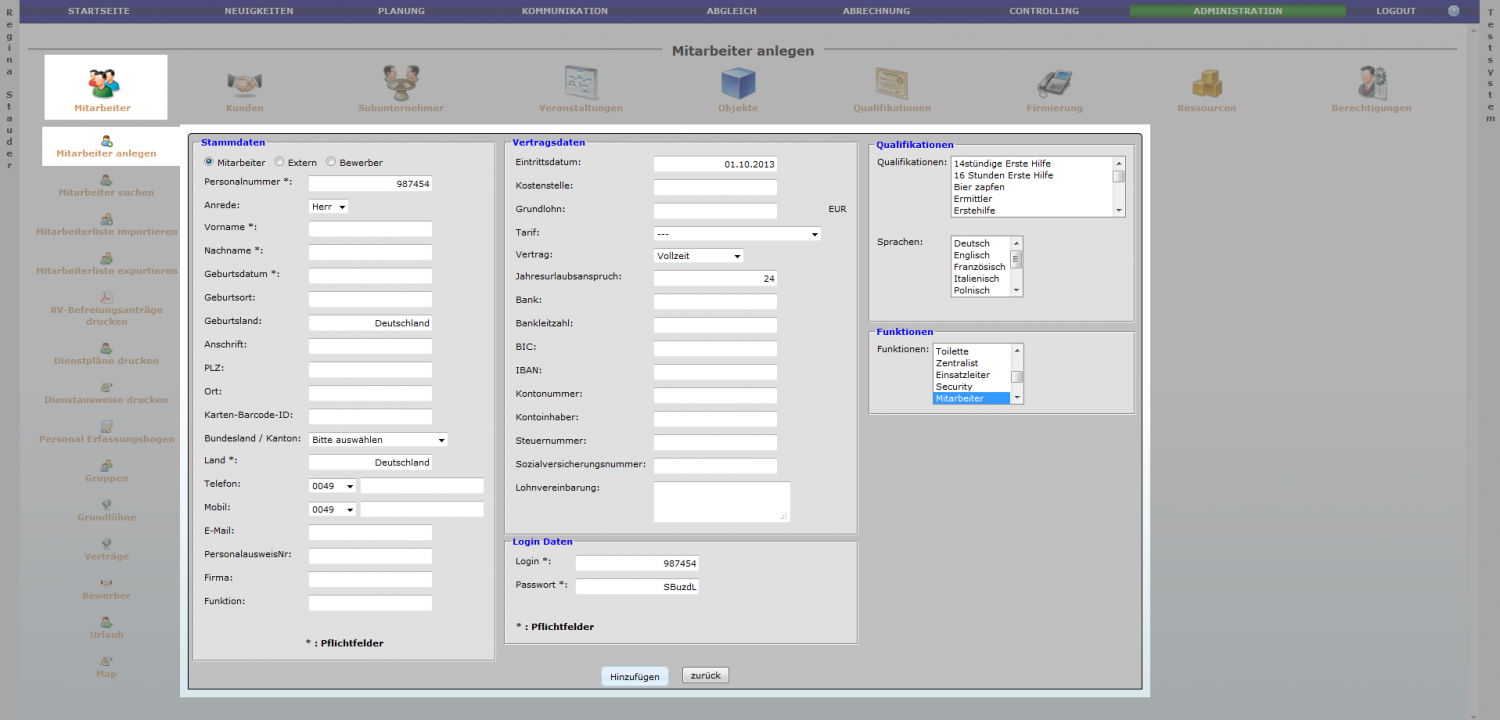Image resolution: width=1500 pixels, height=720 pixels.
Task: Select the Mitarbeiter radio button
Action: (x=209, y=162)
